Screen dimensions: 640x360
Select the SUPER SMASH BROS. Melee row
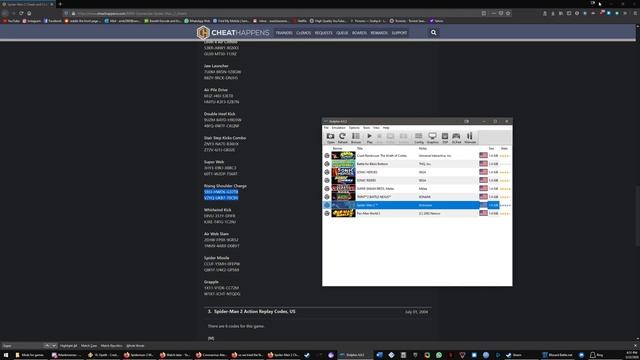[x=417, y=188]
